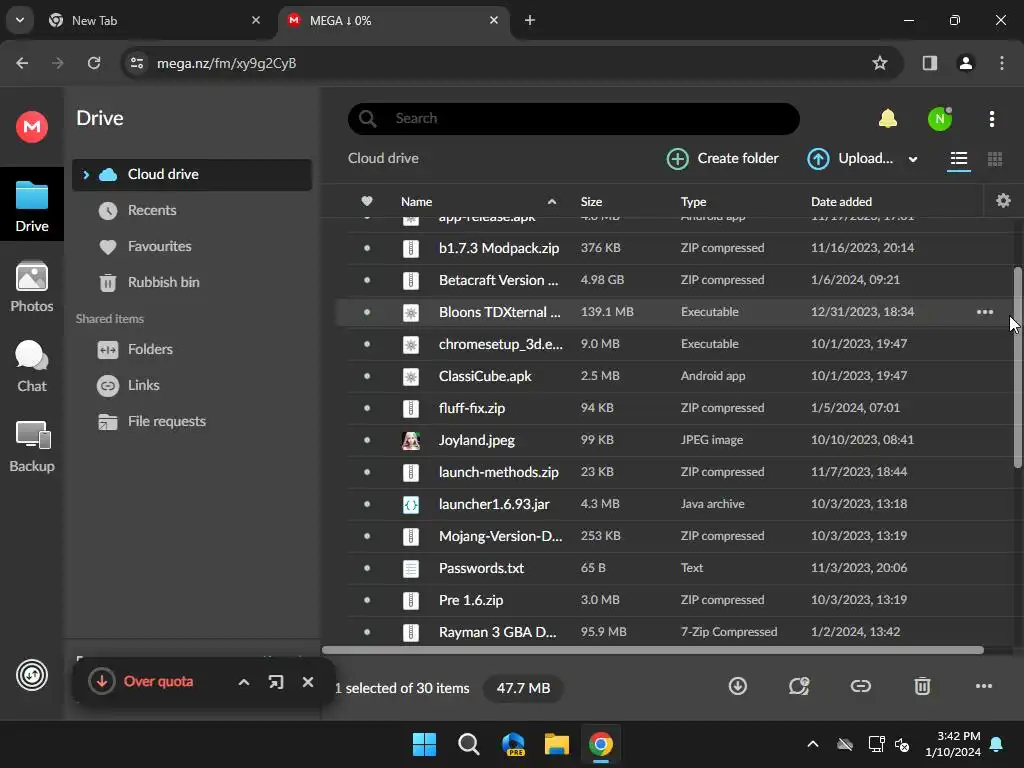
Task: Expand the Cloud drive tree arrow
Action: coord(86,174)
